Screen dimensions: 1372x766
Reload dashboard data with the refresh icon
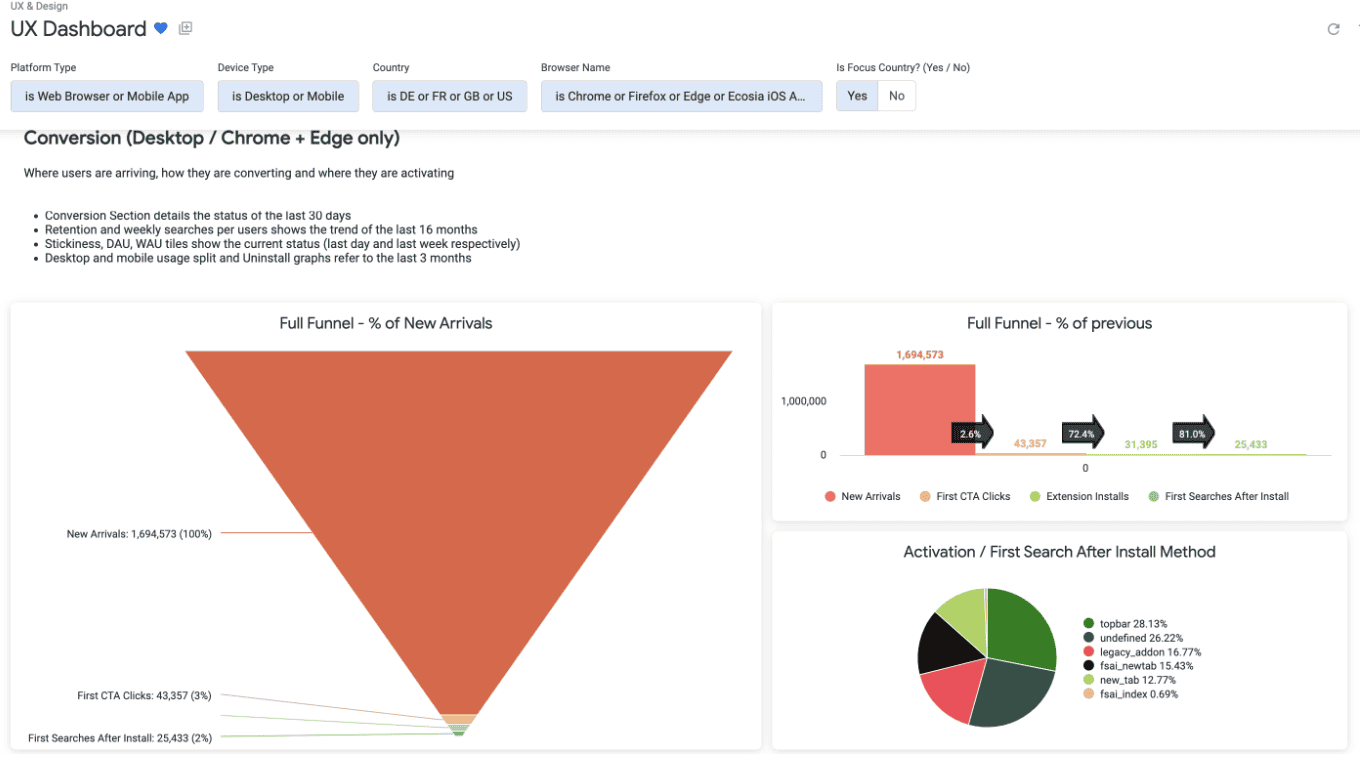click(1333, 29)
